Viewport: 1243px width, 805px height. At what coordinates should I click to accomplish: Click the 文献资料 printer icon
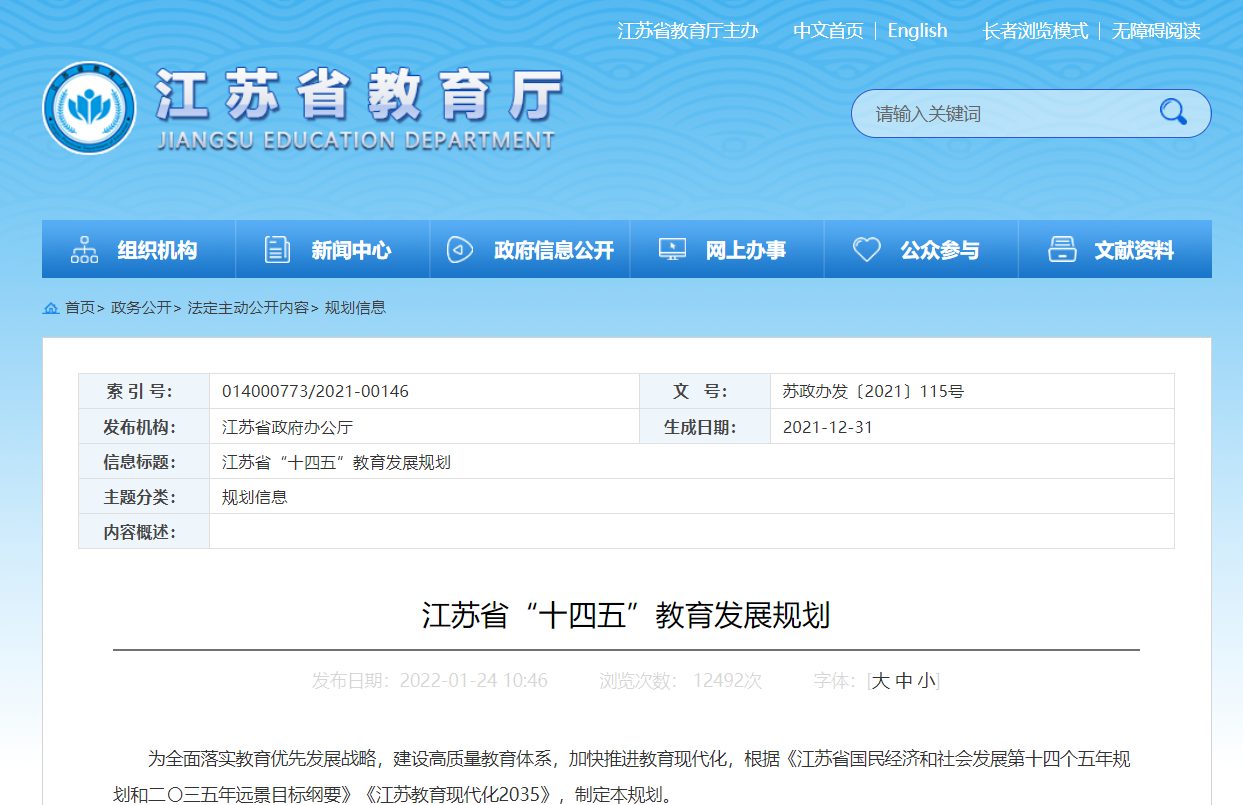(x=1061, y=250)
